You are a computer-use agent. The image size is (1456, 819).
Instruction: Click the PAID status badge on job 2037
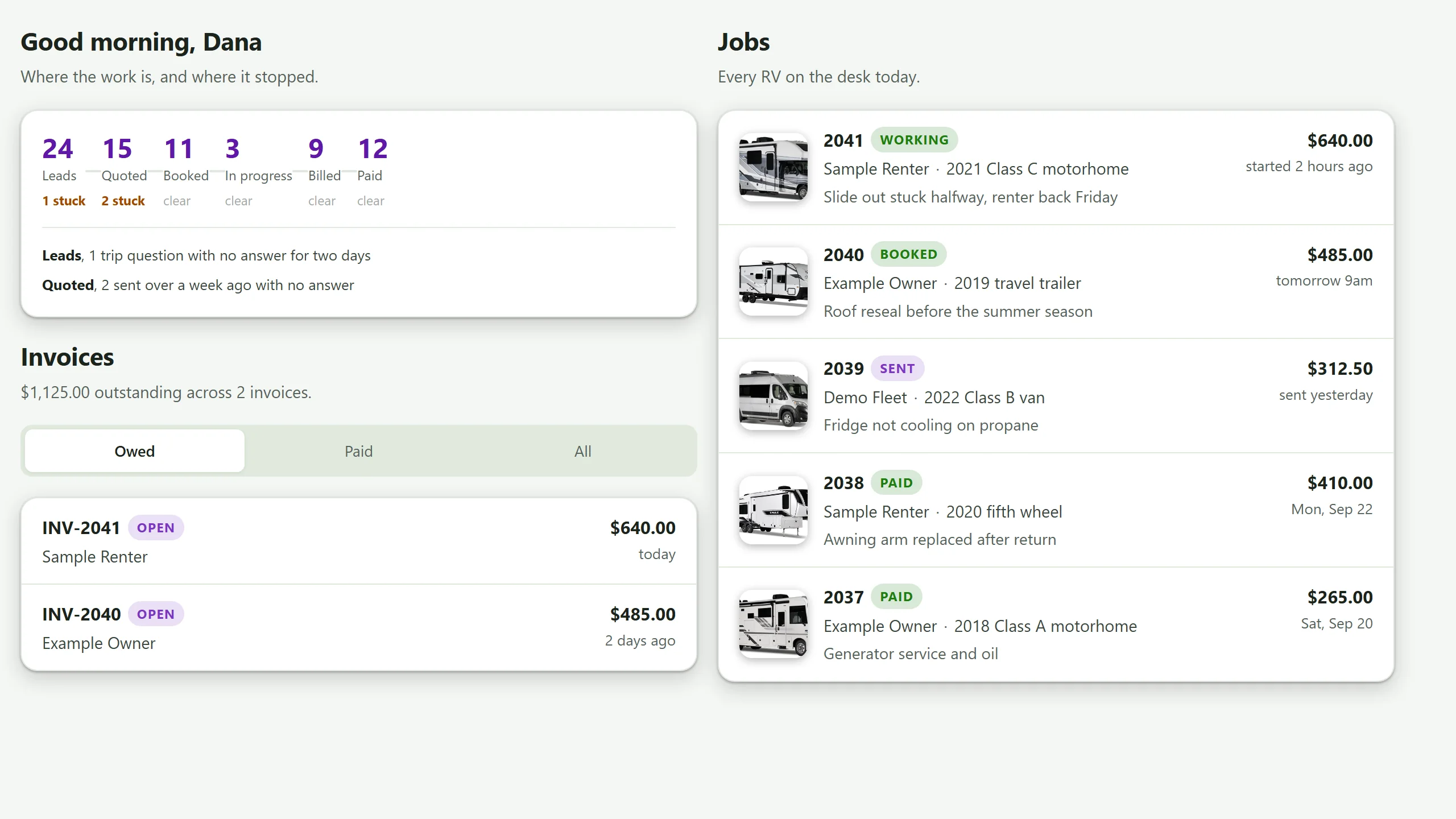896,597
